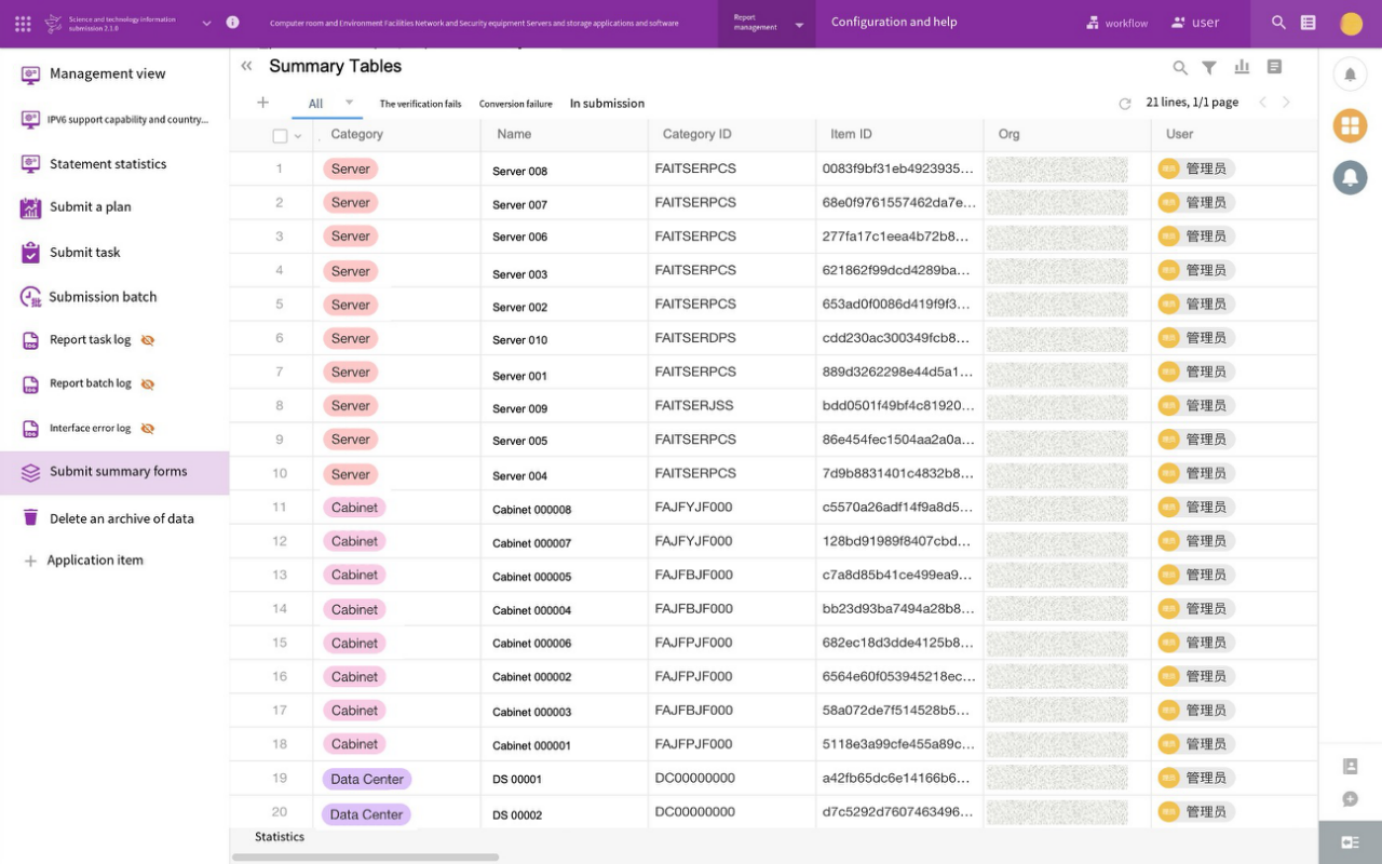
Task: Click the info icon in top bar
Action: pyautogui.click(x=233, y=22)
